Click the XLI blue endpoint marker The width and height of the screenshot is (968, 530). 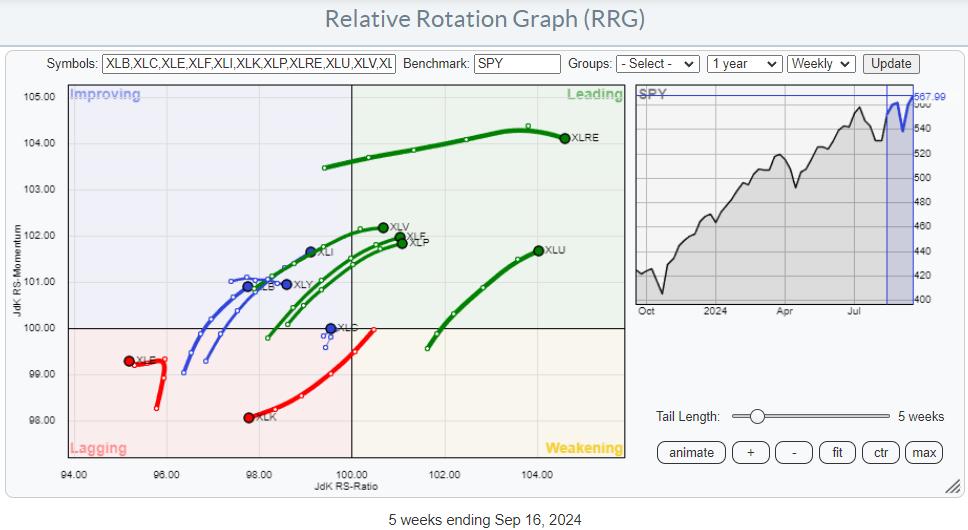pos(311,252)
